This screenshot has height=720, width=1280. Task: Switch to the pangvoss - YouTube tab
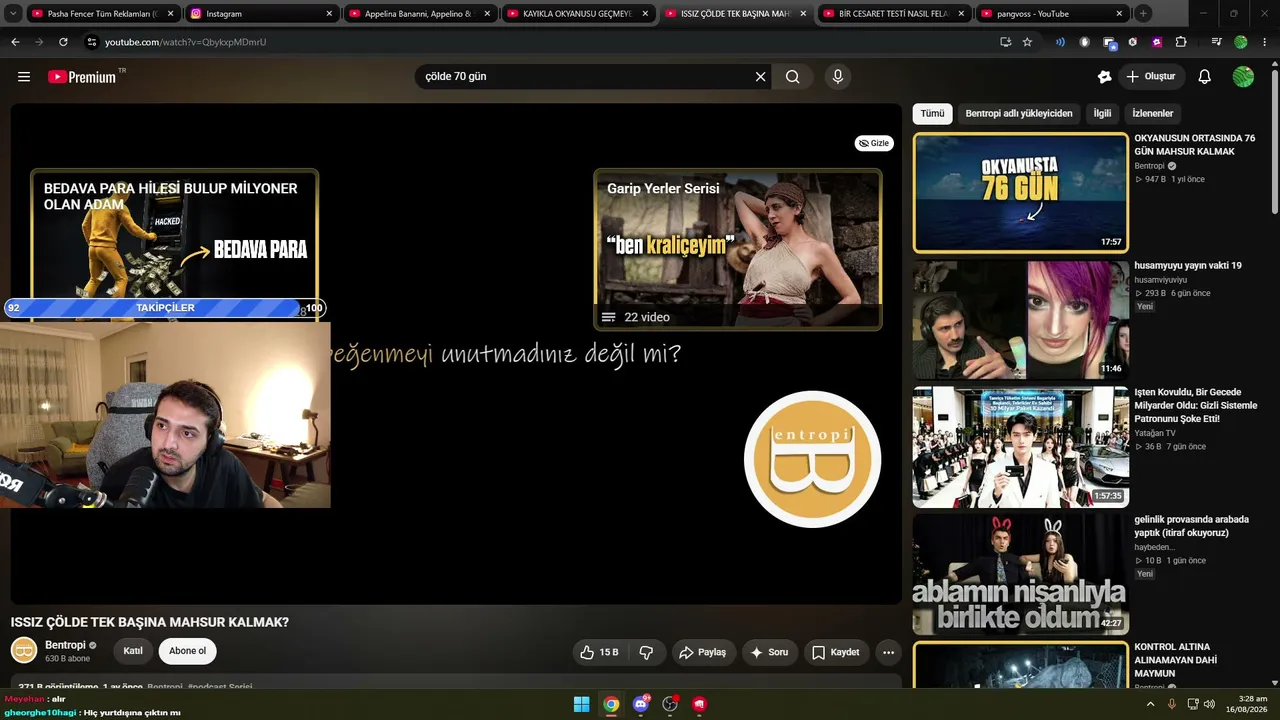pyautogui.click(x=1050, y=14)
